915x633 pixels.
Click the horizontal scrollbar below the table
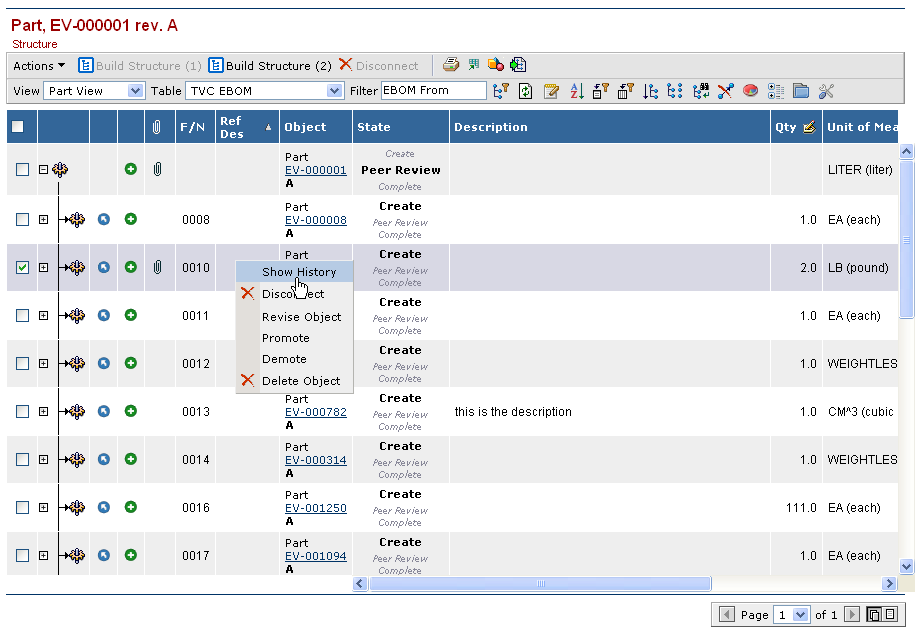pos(540,584)
